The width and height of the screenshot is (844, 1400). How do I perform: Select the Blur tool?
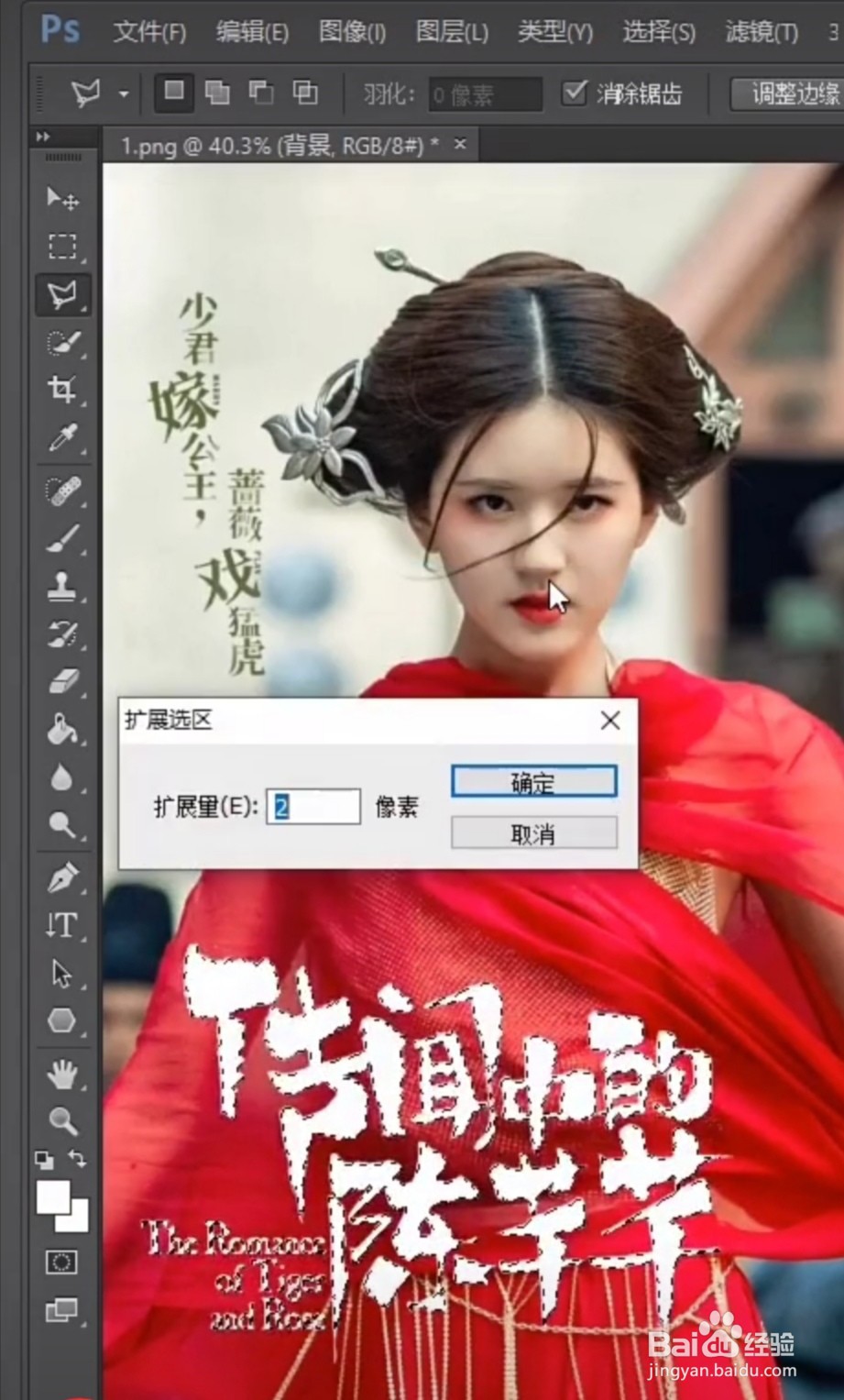click(x=62, y=778)
